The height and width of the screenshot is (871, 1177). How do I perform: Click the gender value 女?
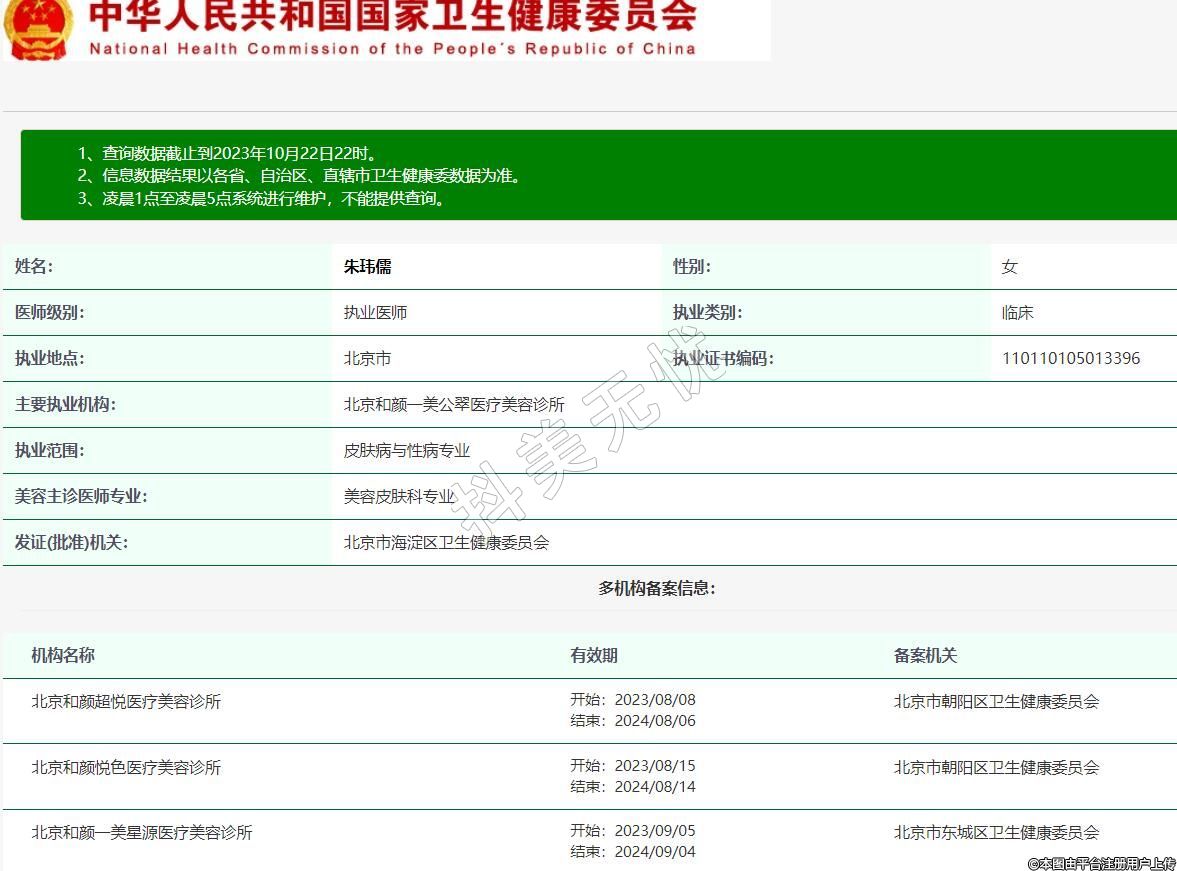pos(1009,267)
